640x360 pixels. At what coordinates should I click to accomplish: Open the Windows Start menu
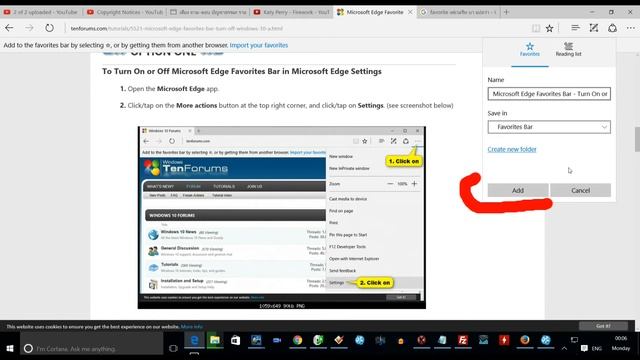10,348
